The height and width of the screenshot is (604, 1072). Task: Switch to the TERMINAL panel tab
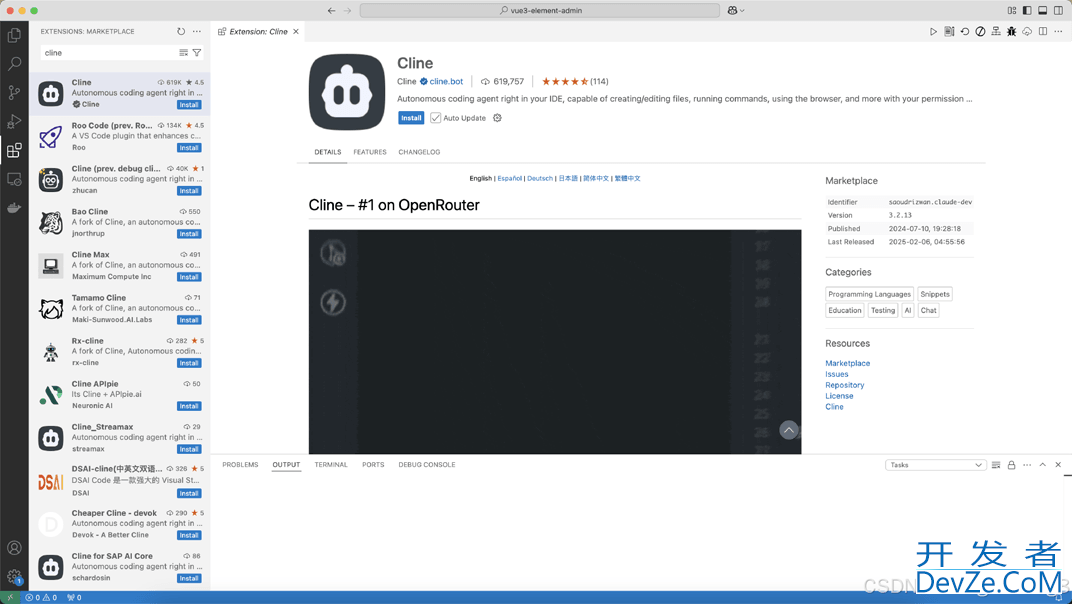(x=331, y=465)
